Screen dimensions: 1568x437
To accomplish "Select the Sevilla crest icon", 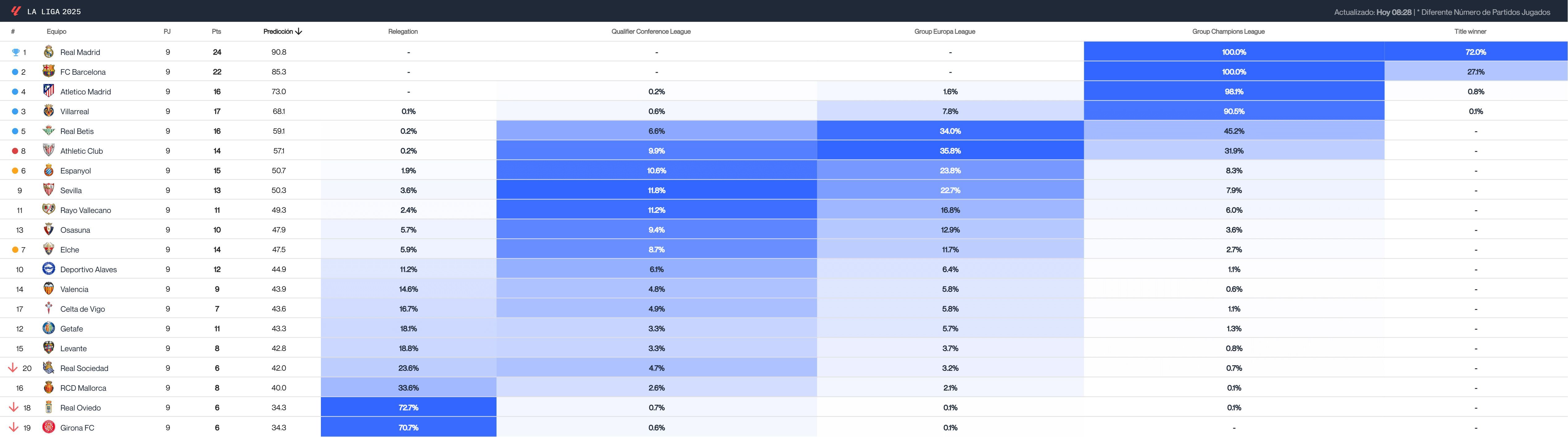I will 49,190.
